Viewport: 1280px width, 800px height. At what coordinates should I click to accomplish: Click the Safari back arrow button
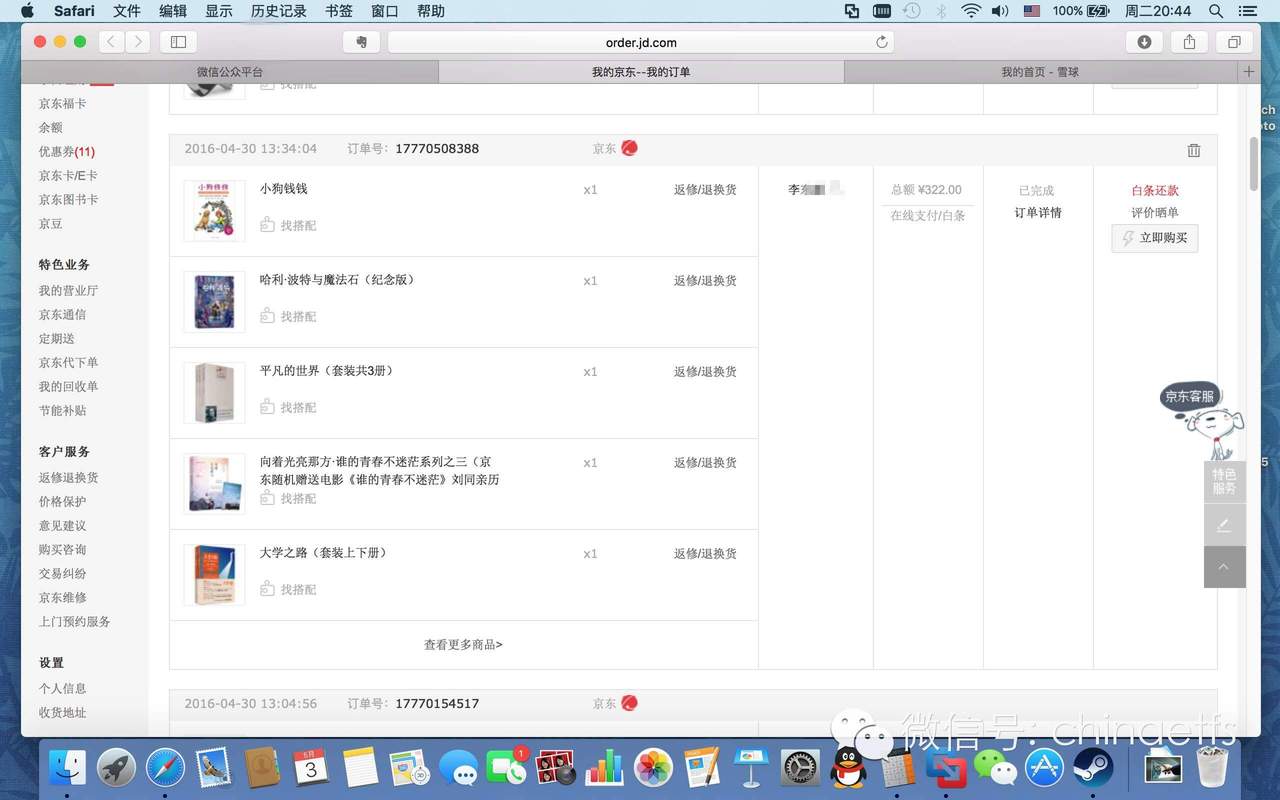[x=110, y=42]
